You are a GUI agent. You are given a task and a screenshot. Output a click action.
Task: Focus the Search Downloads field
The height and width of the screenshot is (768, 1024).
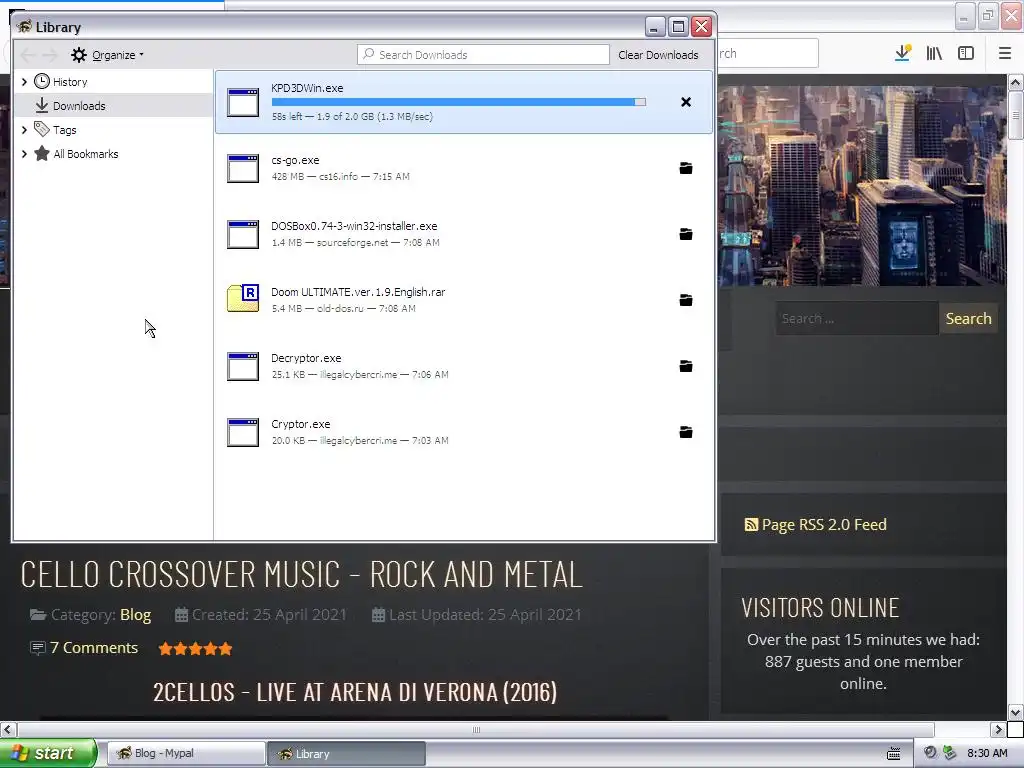tap(483, 55)
